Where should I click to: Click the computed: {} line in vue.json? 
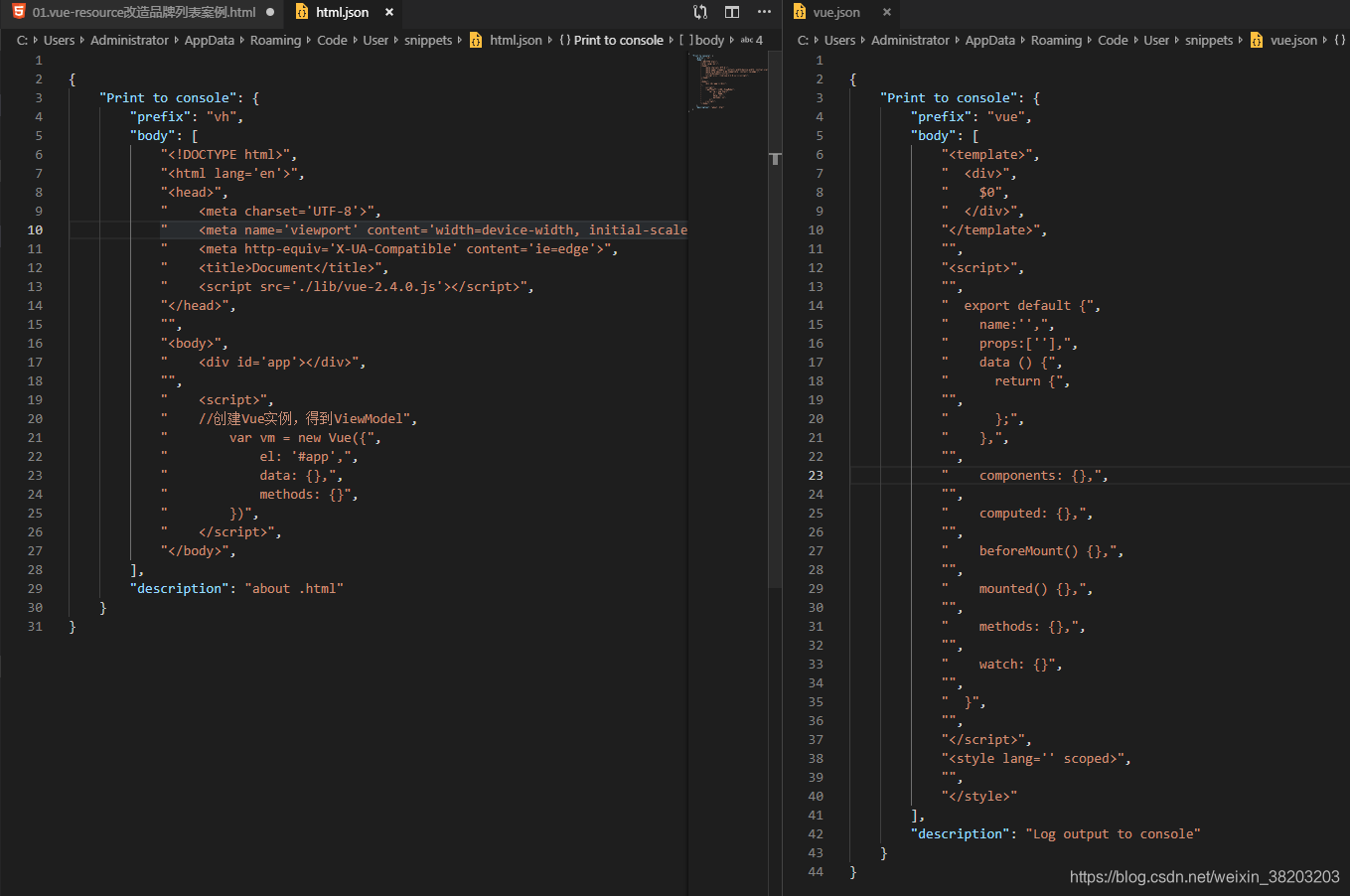point(1017,513)
